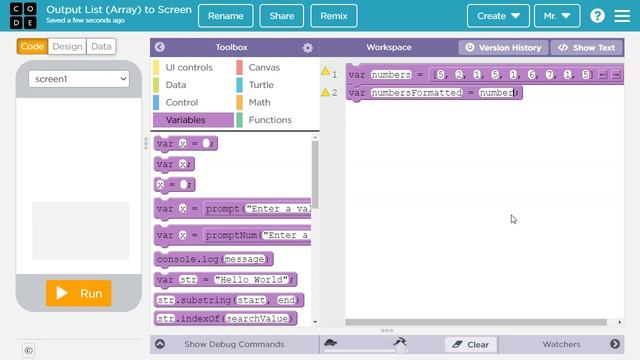Select Variables toolbox category
640x360 pixels.
[x=193, y=120]
